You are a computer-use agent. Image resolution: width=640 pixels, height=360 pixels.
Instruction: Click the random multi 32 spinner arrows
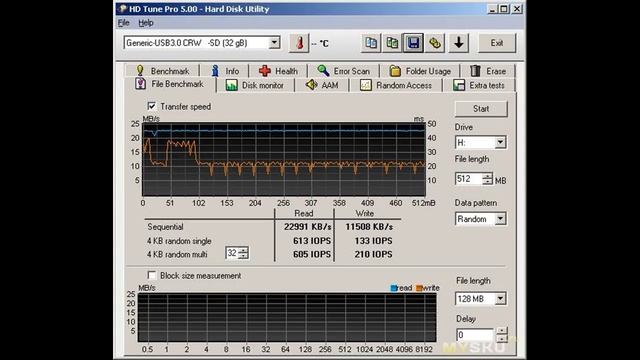coord(243,253)
